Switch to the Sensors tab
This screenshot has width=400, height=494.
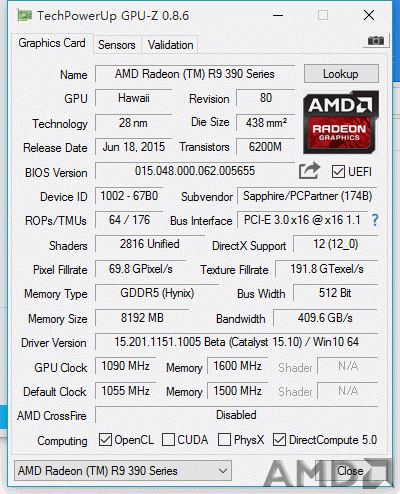click(x=117, y=45)
